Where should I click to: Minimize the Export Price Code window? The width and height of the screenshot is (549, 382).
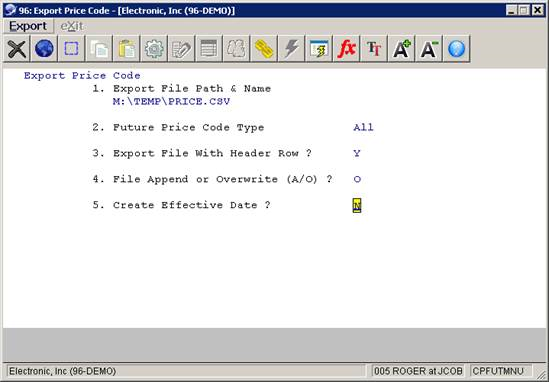pyautogui.click(x=512, y=11)
